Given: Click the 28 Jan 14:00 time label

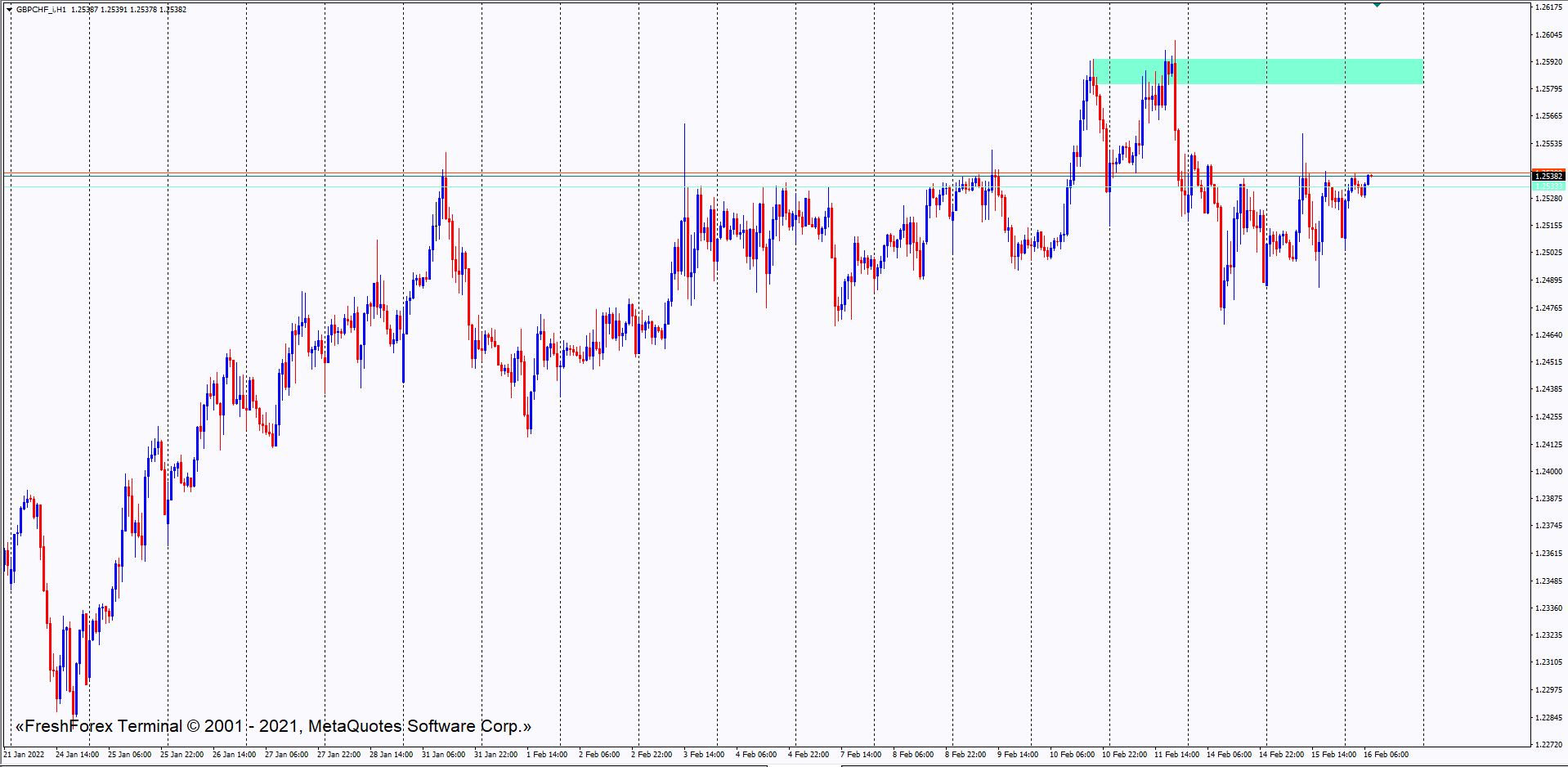Looking at the screenshot, I should click(x=391, y=754).
